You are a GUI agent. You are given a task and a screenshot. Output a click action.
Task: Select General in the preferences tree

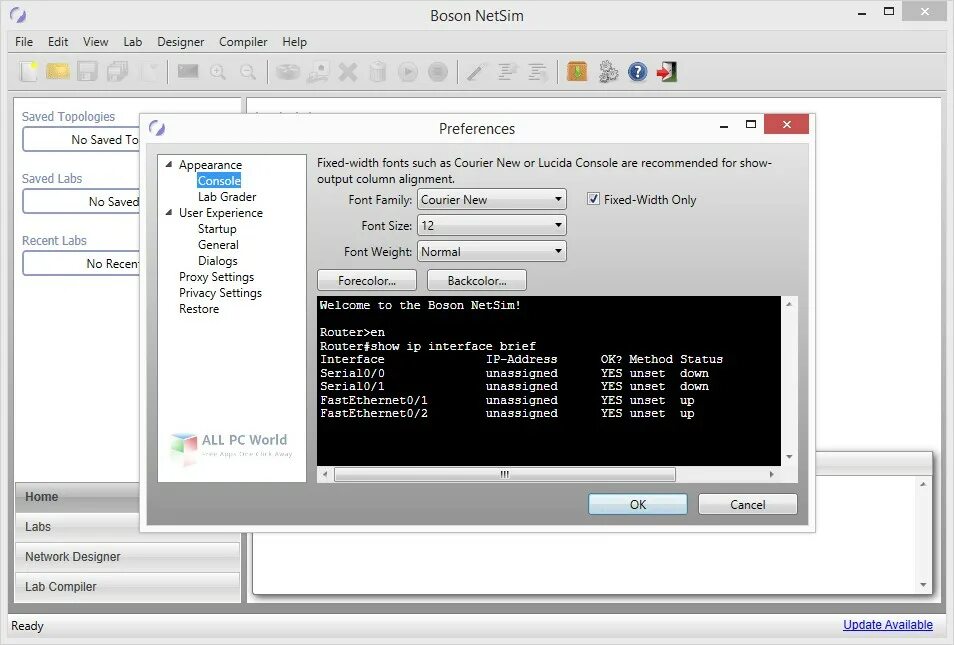tap(218, 245)
